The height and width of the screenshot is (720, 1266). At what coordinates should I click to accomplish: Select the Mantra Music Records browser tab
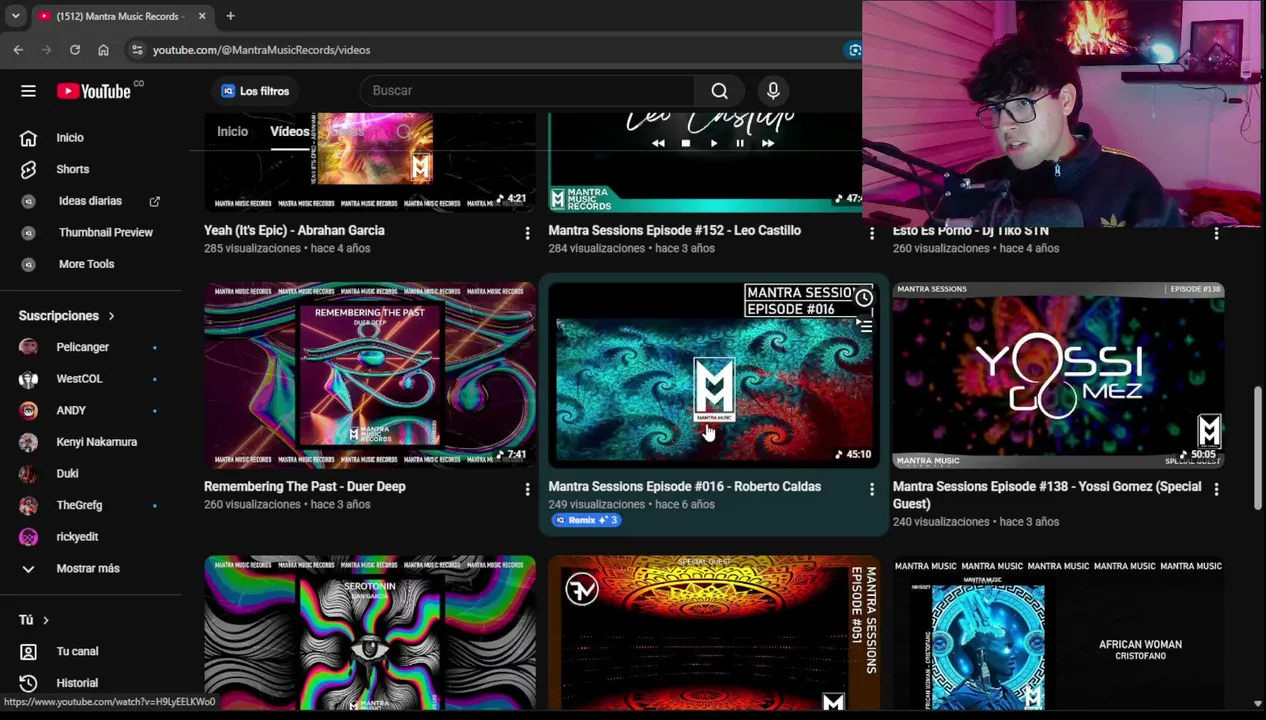click(x=121, y=16)
